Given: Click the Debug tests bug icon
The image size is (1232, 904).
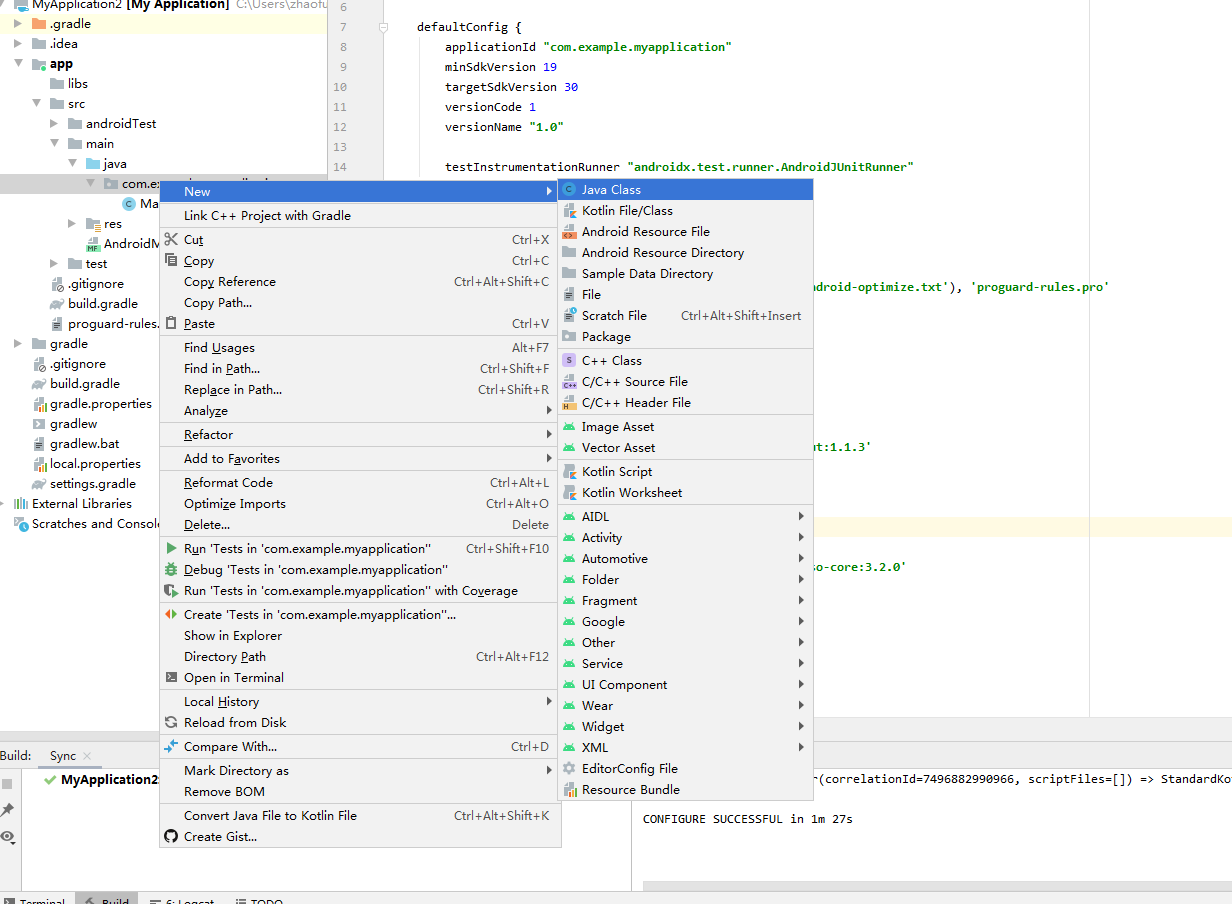Looking at the screenshot, I should click(171, 569).
